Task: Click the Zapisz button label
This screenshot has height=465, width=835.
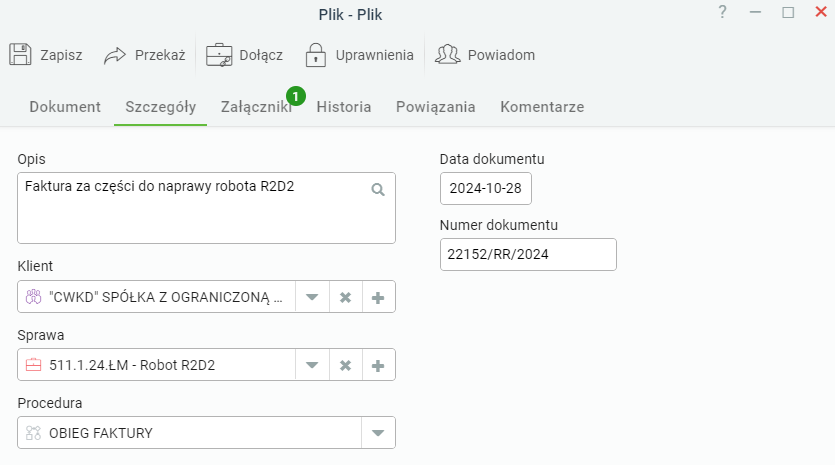Action: point(61,55)
